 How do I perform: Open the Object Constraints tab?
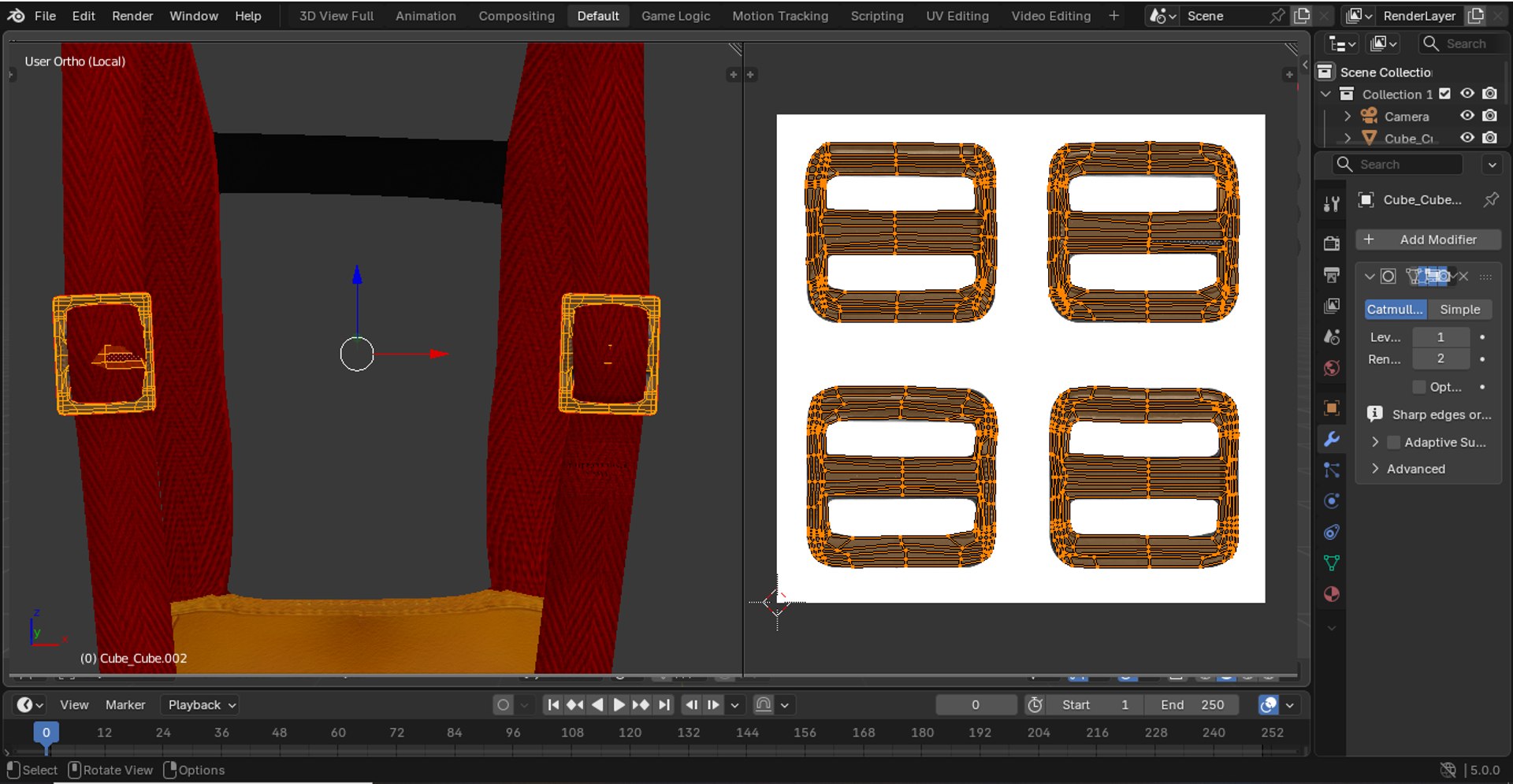click(1332, 533)
